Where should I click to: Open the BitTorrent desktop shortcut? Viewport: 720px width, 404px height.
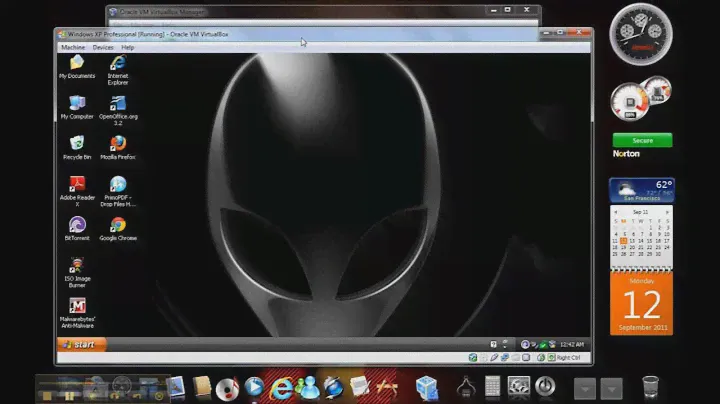77,226
